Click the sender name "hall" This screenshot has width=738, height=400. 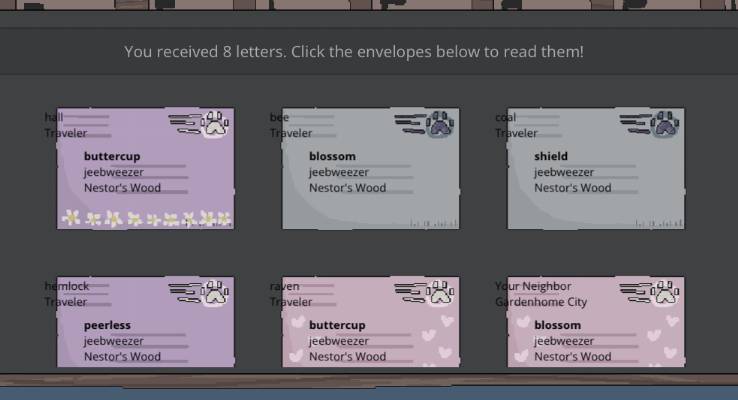53,117
